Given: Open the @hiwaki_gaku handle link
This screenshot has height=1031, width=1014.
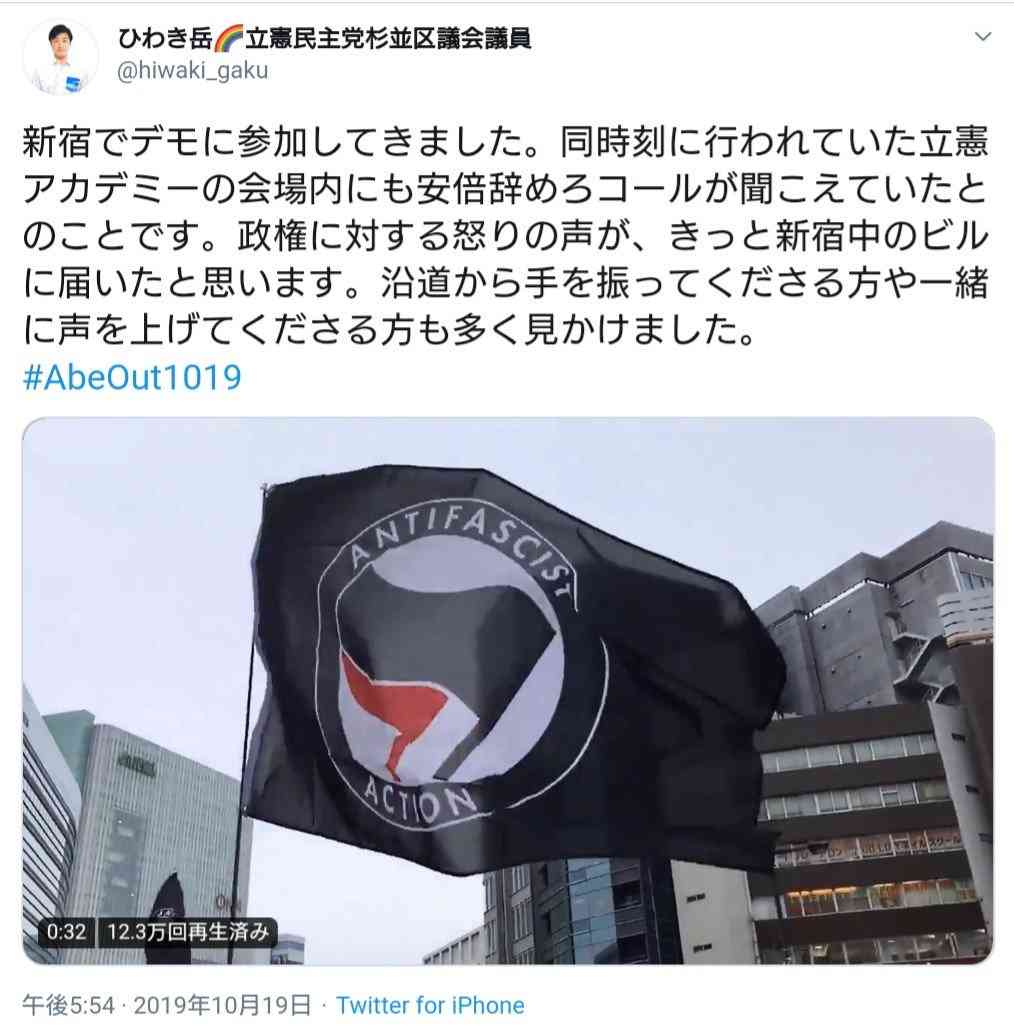Looking at the screenshot, I should (x=193, y=70).
